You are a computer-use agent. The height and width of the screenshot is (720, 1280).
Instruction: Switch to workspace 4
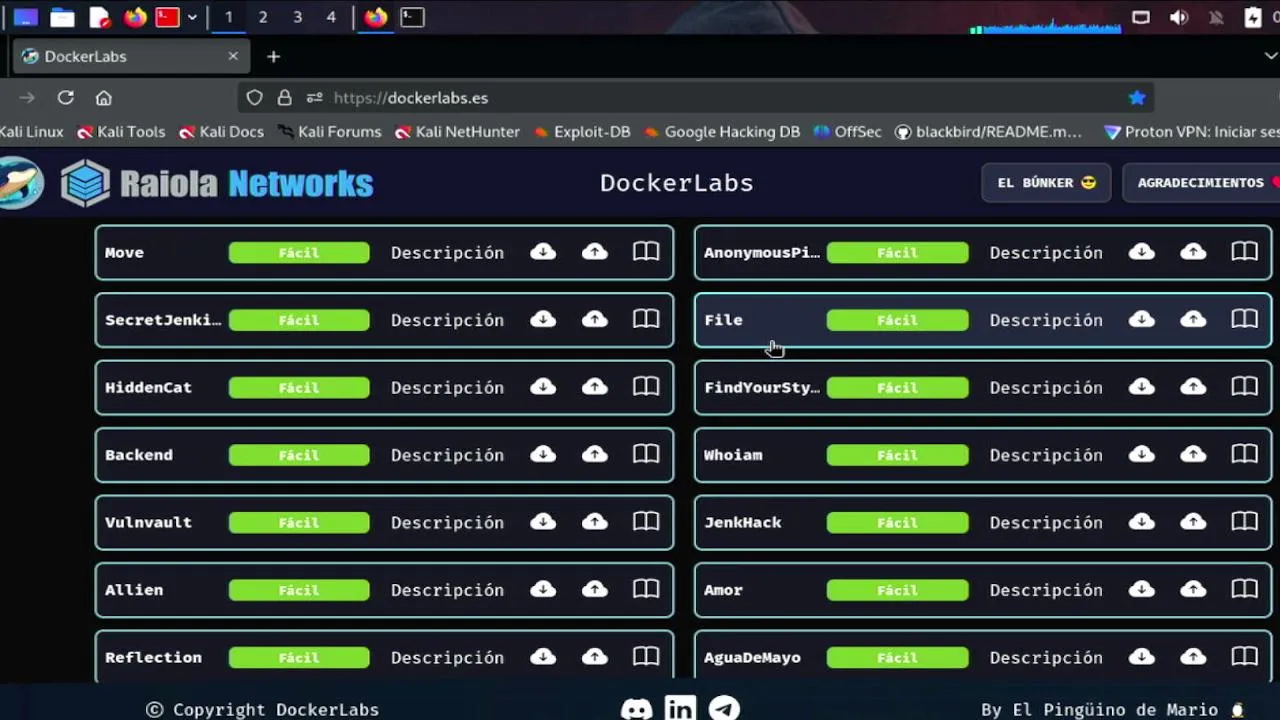[331, 17]
